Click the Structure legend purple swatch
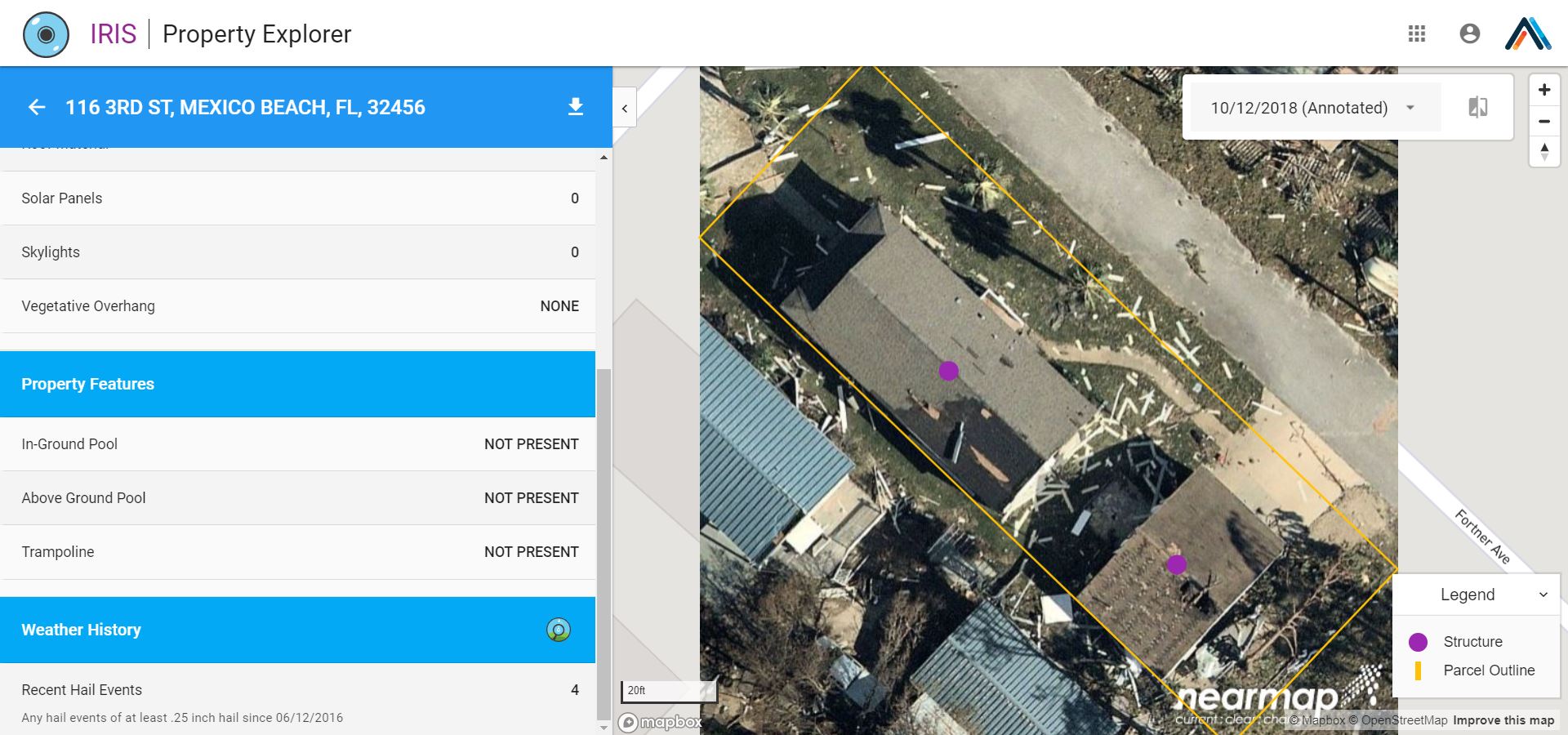 tap(1419, 642)
